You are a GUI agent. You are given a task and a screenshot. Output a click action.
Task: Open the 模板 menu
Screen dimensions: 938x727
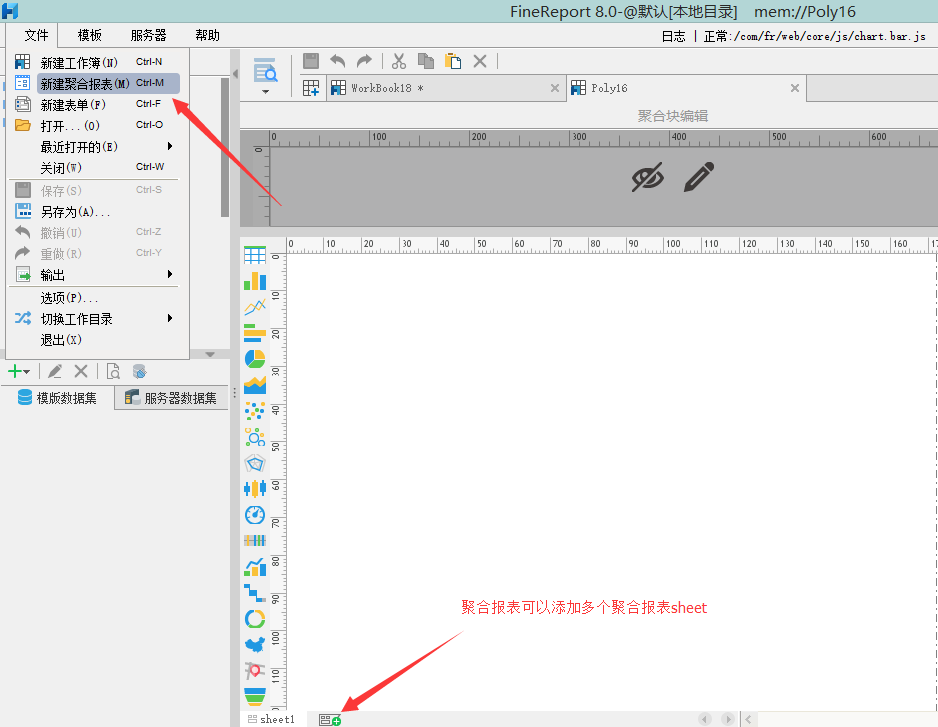[x=90, y=36]
